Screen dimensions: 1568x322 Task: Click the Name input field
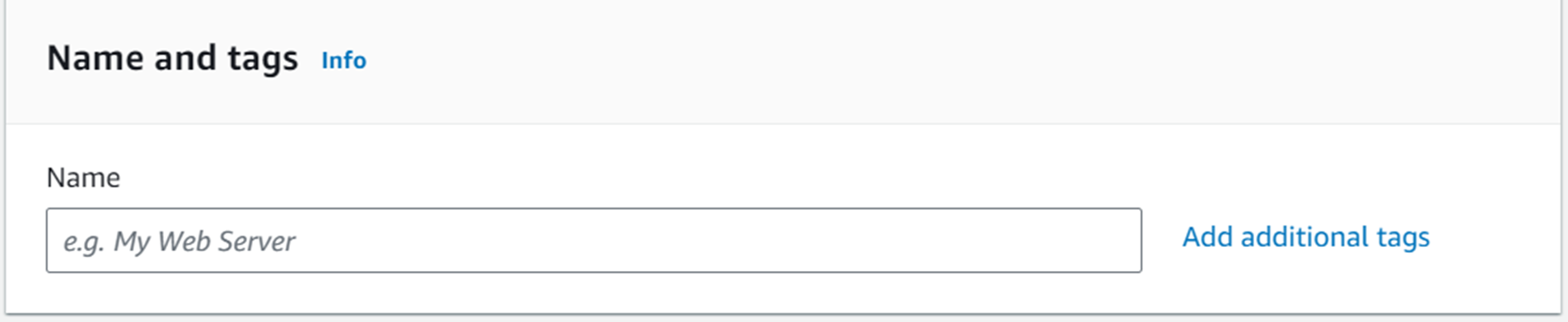click(x=594, y=240)
